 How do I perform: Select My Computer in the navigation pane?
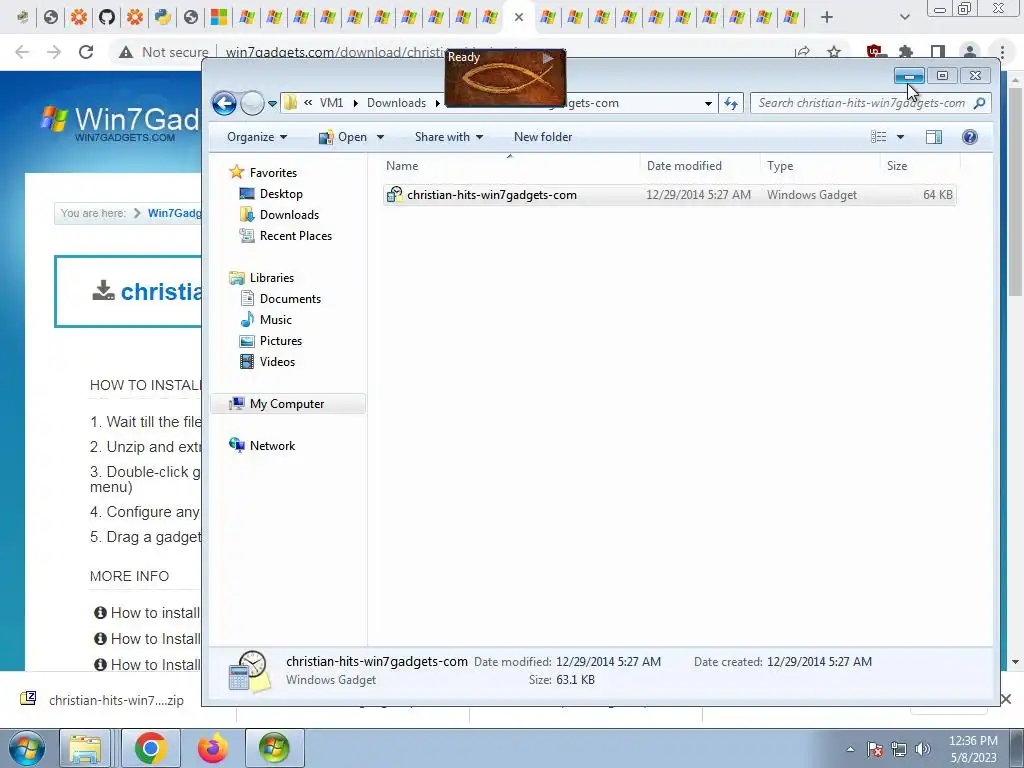pyautogui.click(x=287, y=404)
